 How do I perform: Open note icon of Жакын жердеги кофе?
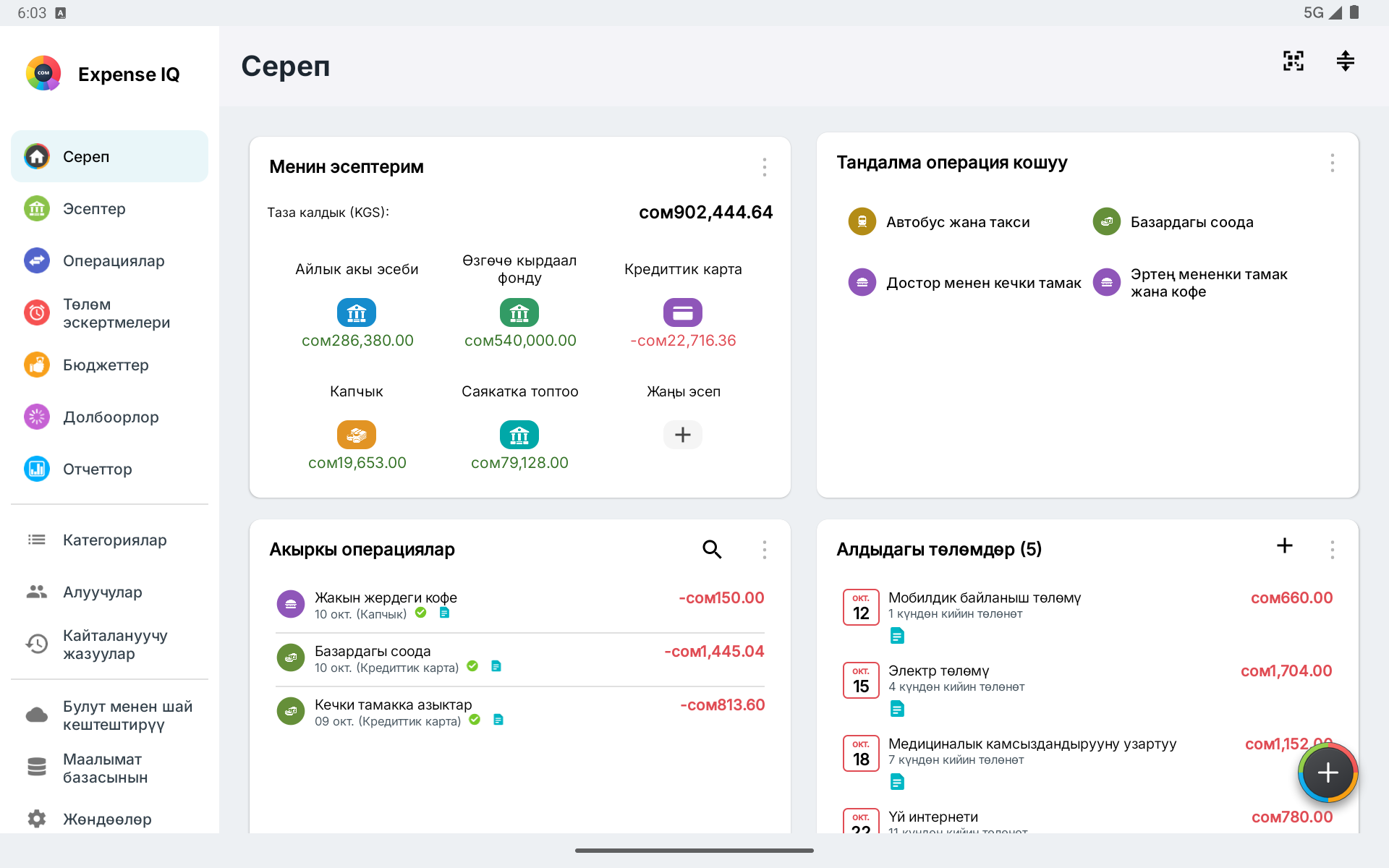(x=445, y=613)
